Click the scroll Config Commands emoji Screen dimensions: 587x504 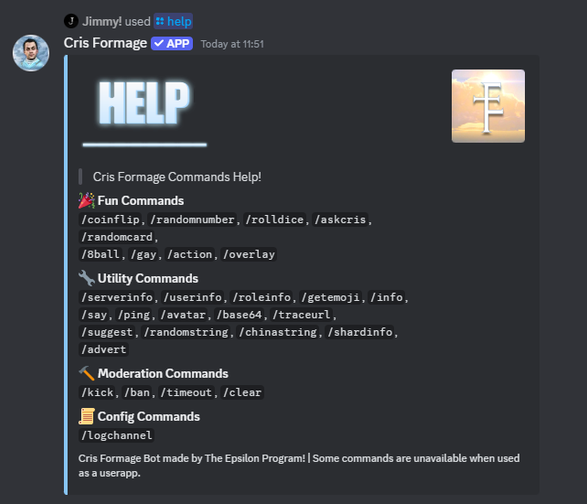[86, 416]
